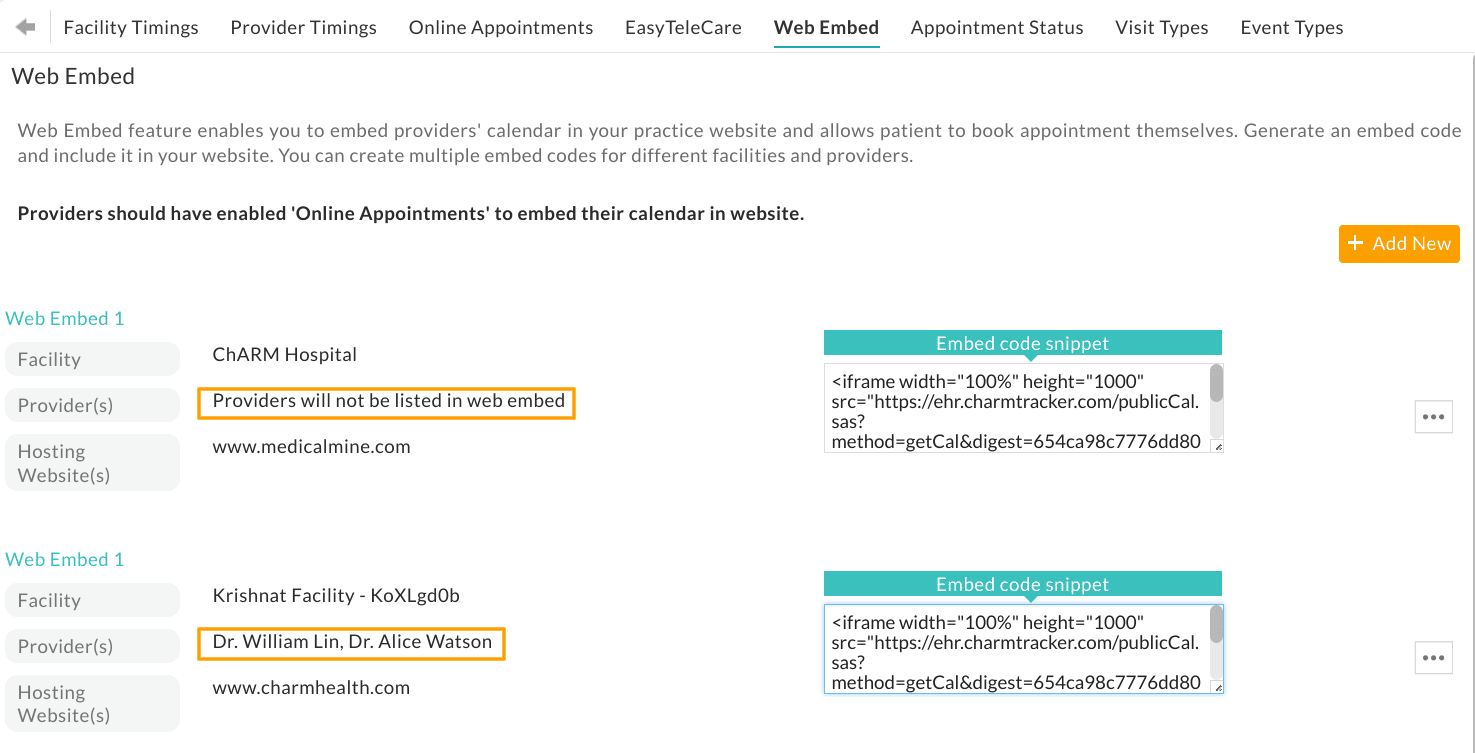This screenshot has width=1475, height=753.
Task: Click the back arrow icon
Action: (26, 27)
